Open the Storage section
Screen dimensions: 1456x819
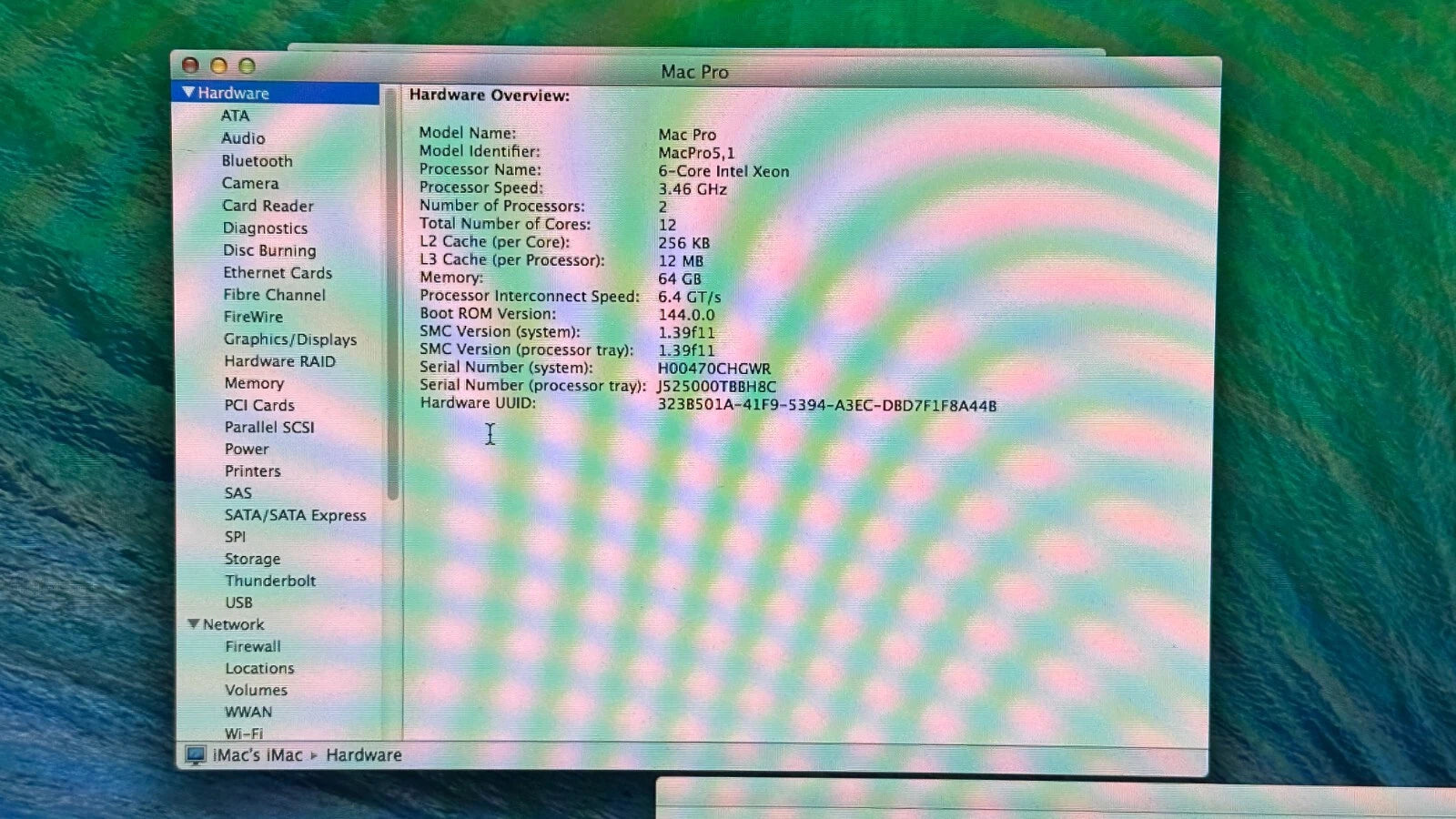(252, 559)
